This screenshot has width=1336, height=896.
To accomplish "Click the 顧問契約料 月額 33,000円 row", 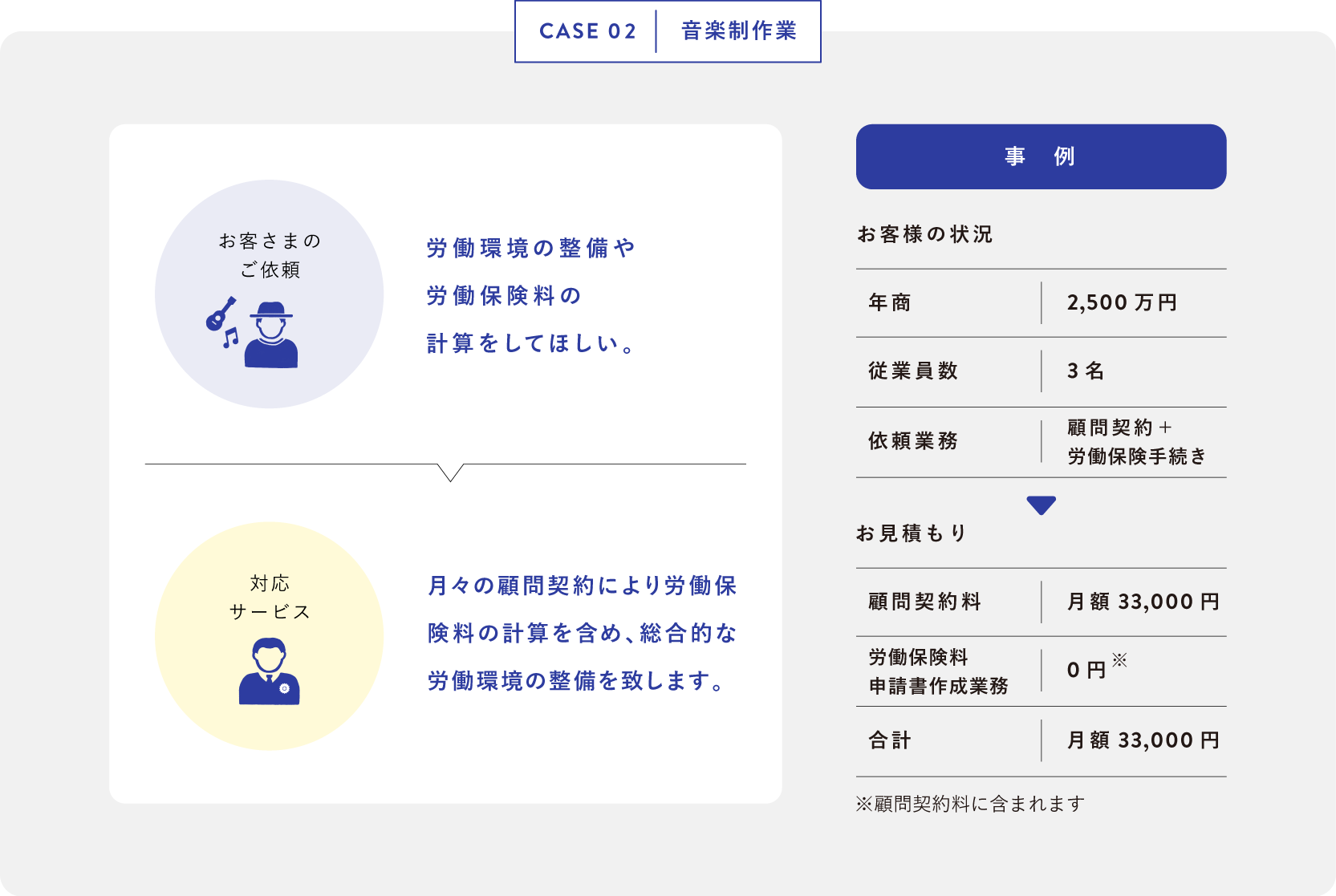I will pos(1041,602).
